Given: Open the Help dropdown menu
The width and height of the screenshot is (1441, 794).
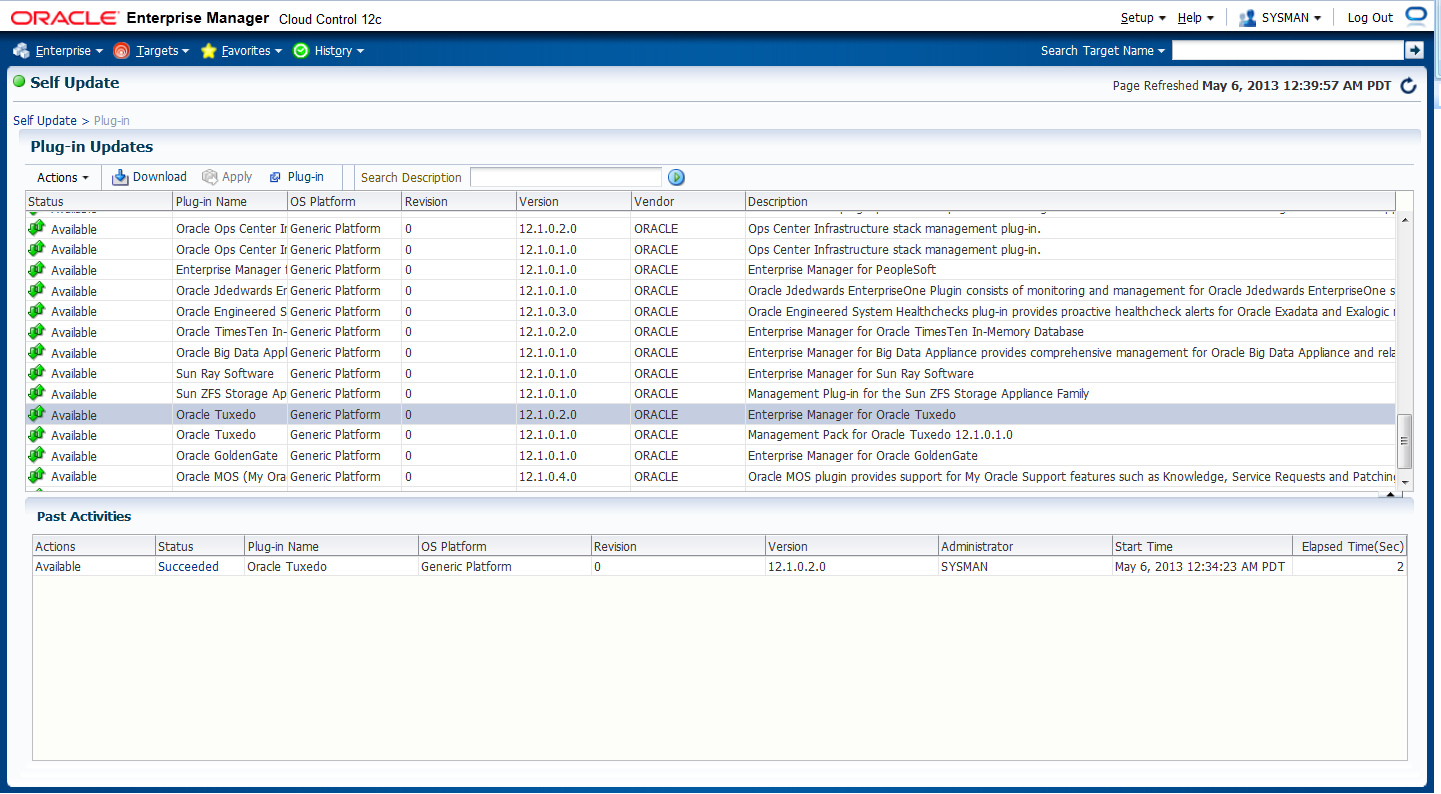Looking at the screenshot, I should point(1196,18).
